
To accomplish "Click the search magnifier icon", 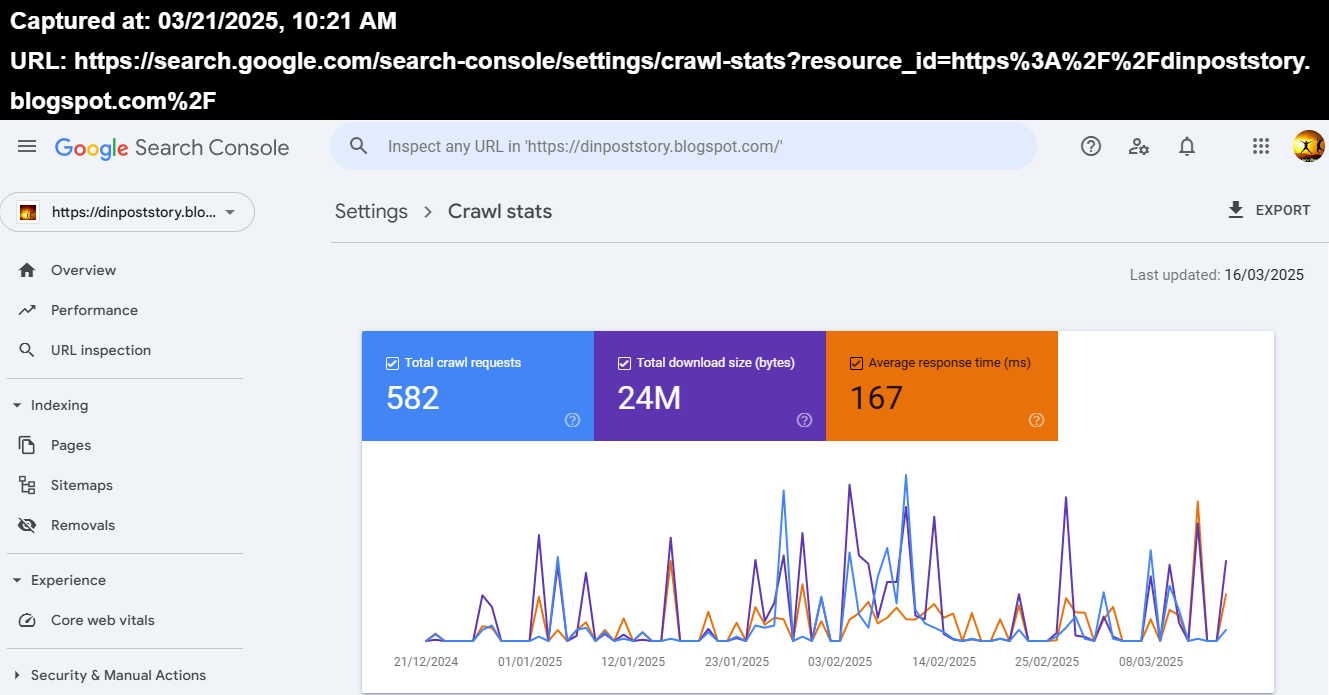I will pyautogui.click(x=359, y=146).
